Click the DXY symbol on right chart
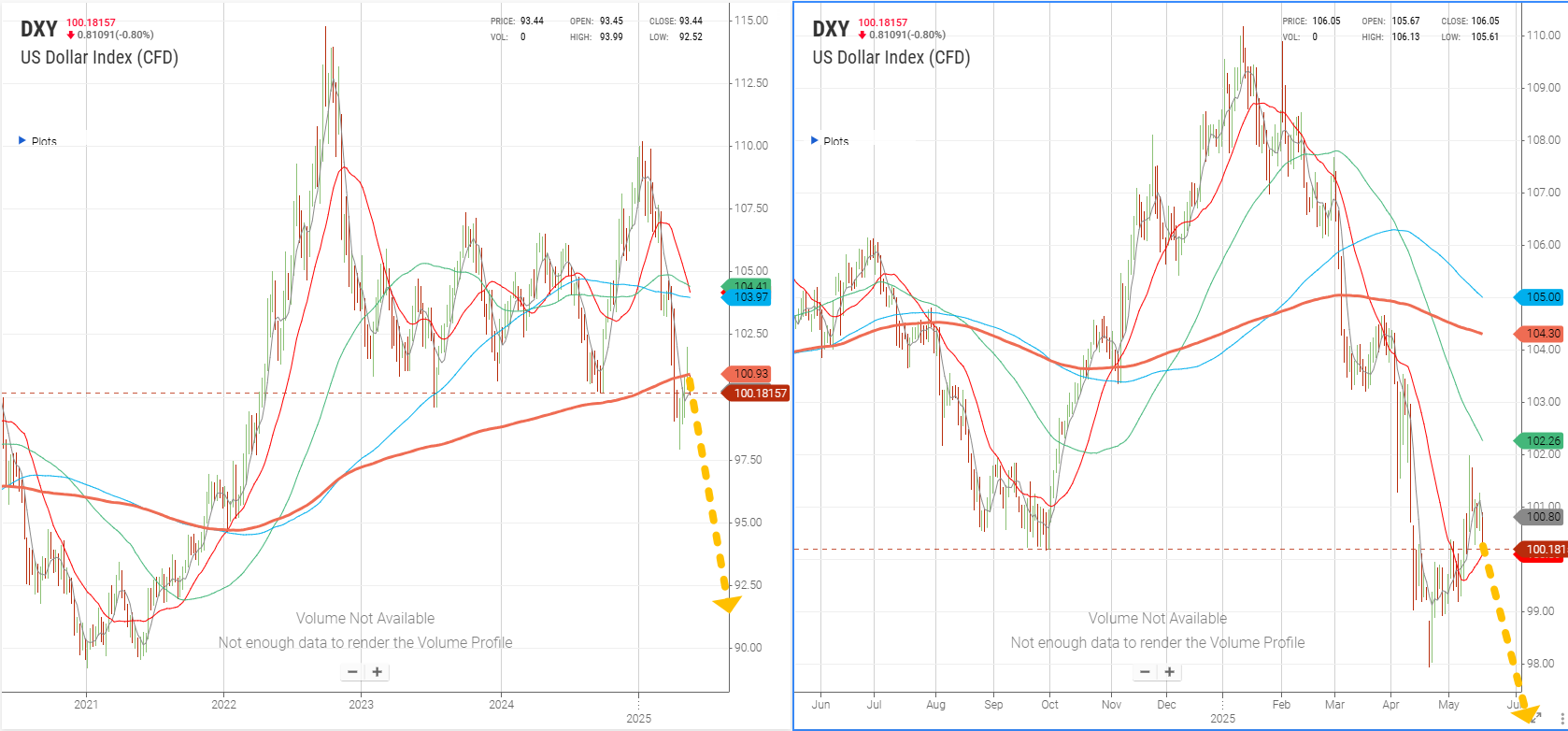This screenshot has height=731, width=1568. click(831, 29)
